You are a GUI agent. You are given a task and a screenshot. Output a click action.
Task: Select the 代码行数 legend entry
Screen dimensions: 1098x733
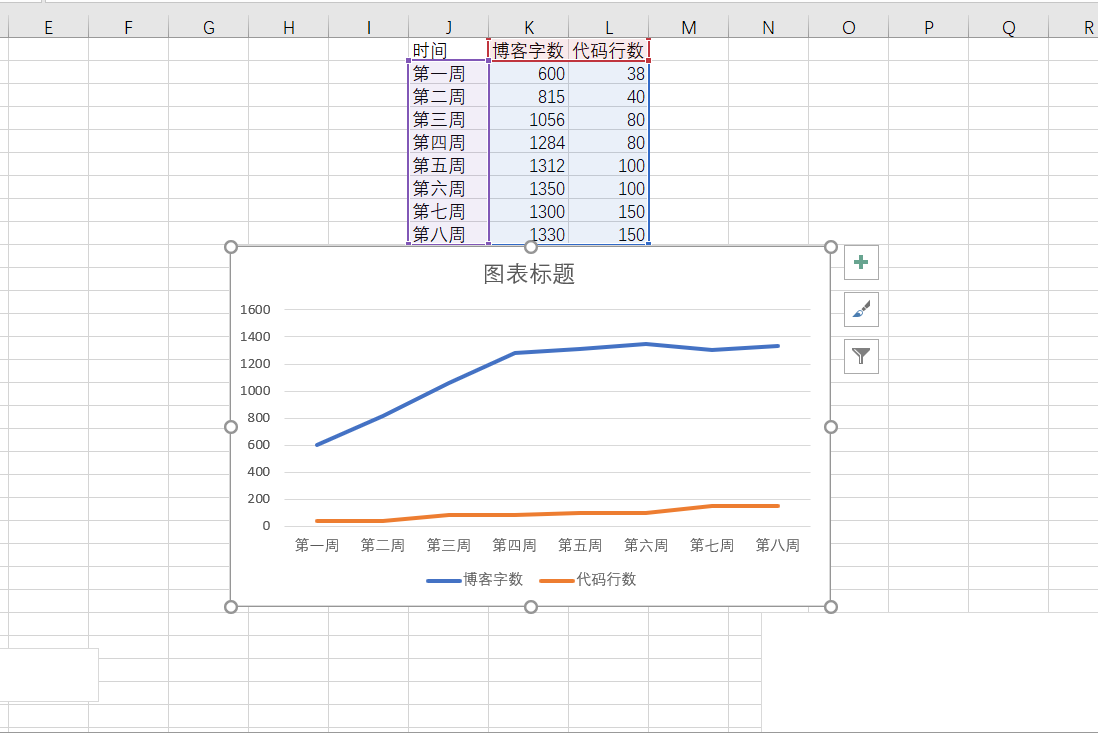(x=588, y=580)
